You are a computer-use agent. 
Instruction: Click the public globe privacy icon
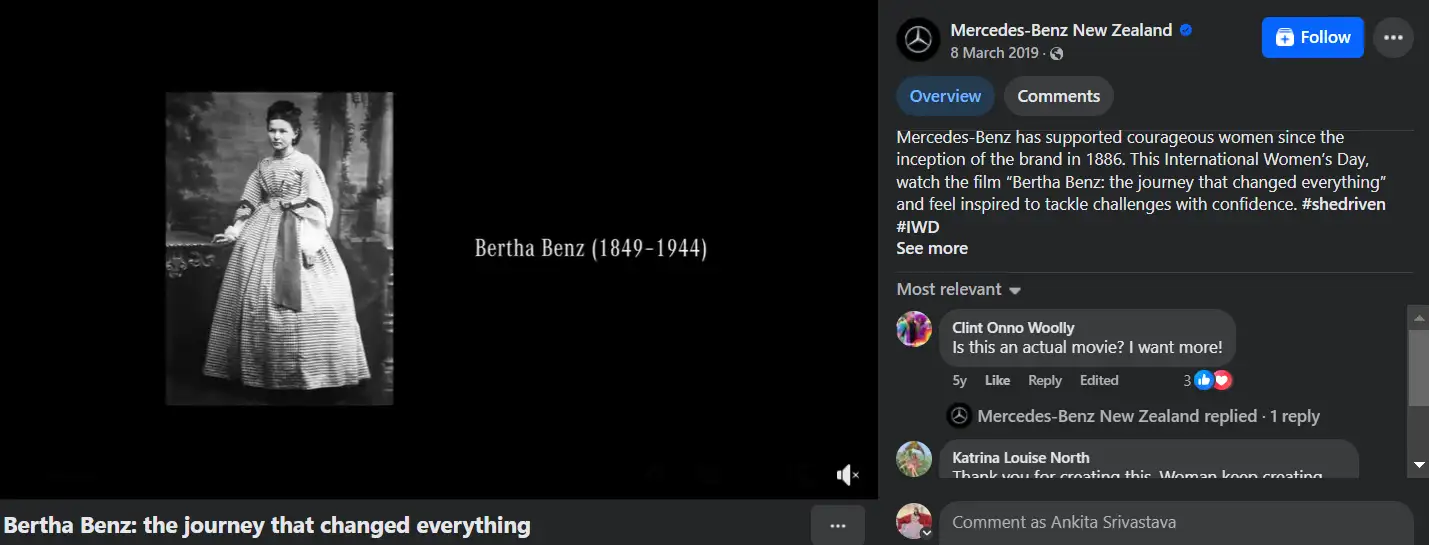click(x=1057, y=53)
